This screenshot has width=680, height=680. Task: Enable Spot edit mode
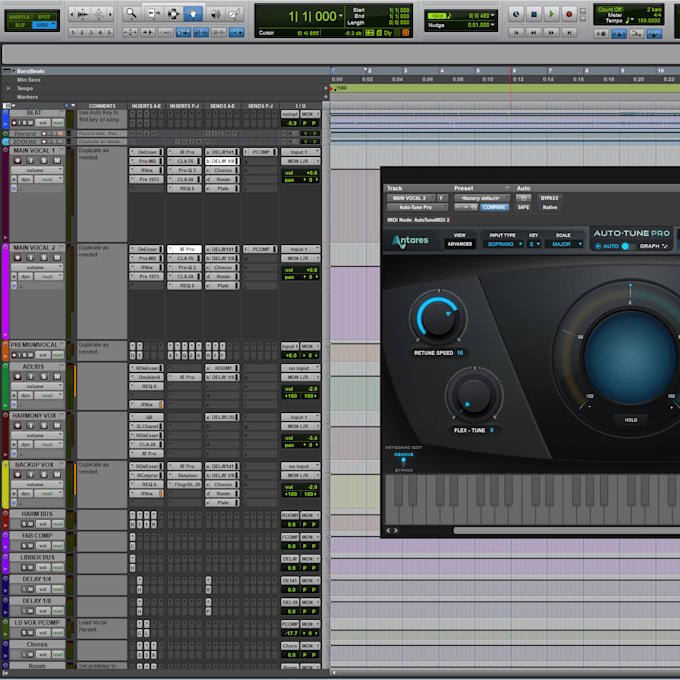click(x=44, y=17)
